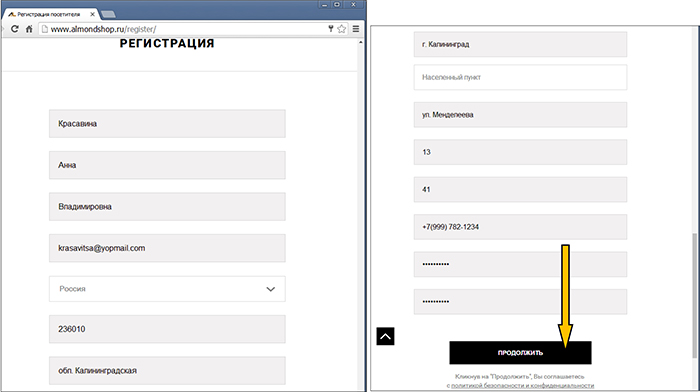This screenshot has width=700, height=392.
Task: Click the street field ул. Менделеева
Action: click(x=520, y=115)
